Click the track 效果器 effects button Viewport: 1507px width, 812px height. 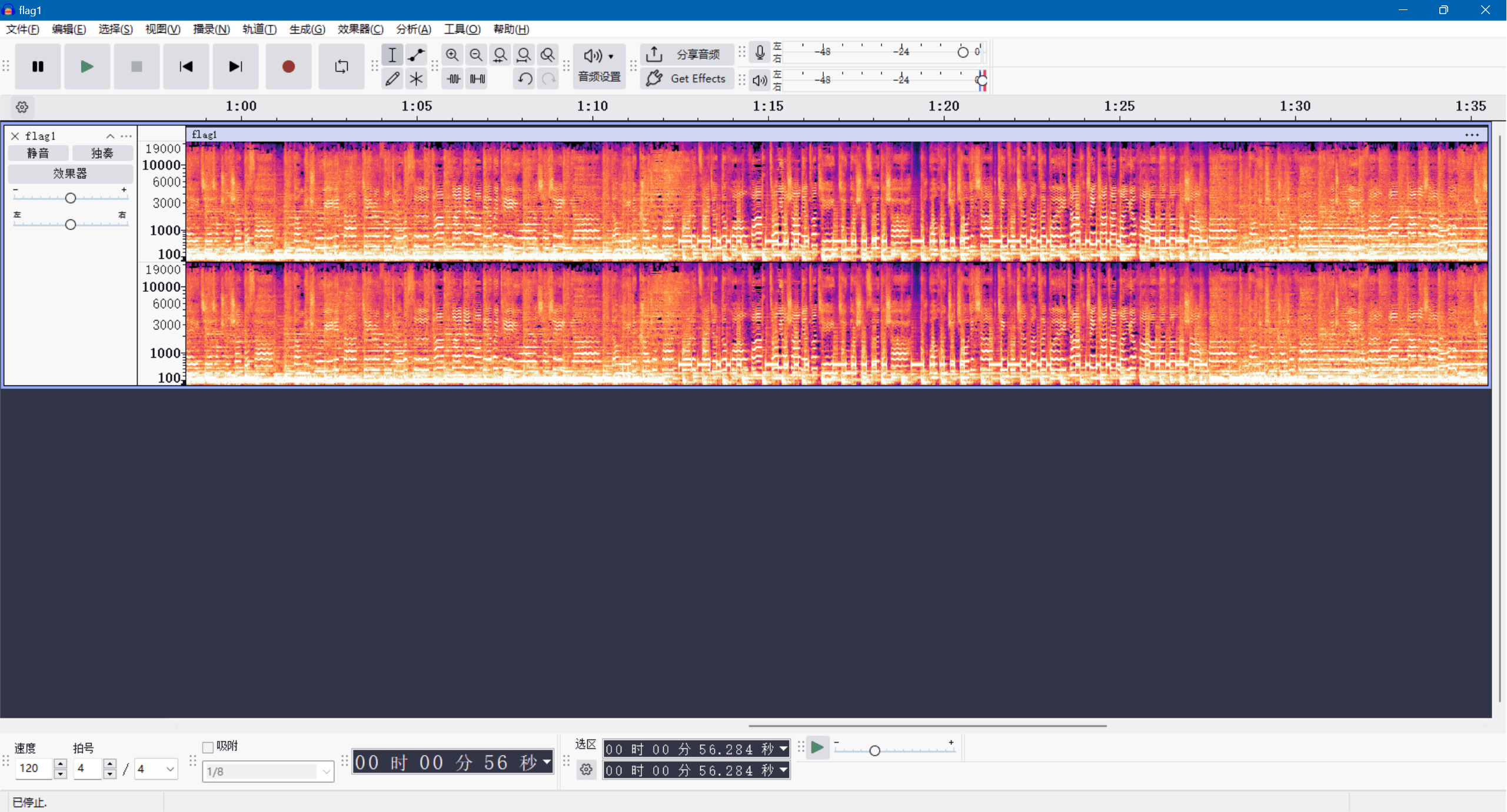(70, 174)
